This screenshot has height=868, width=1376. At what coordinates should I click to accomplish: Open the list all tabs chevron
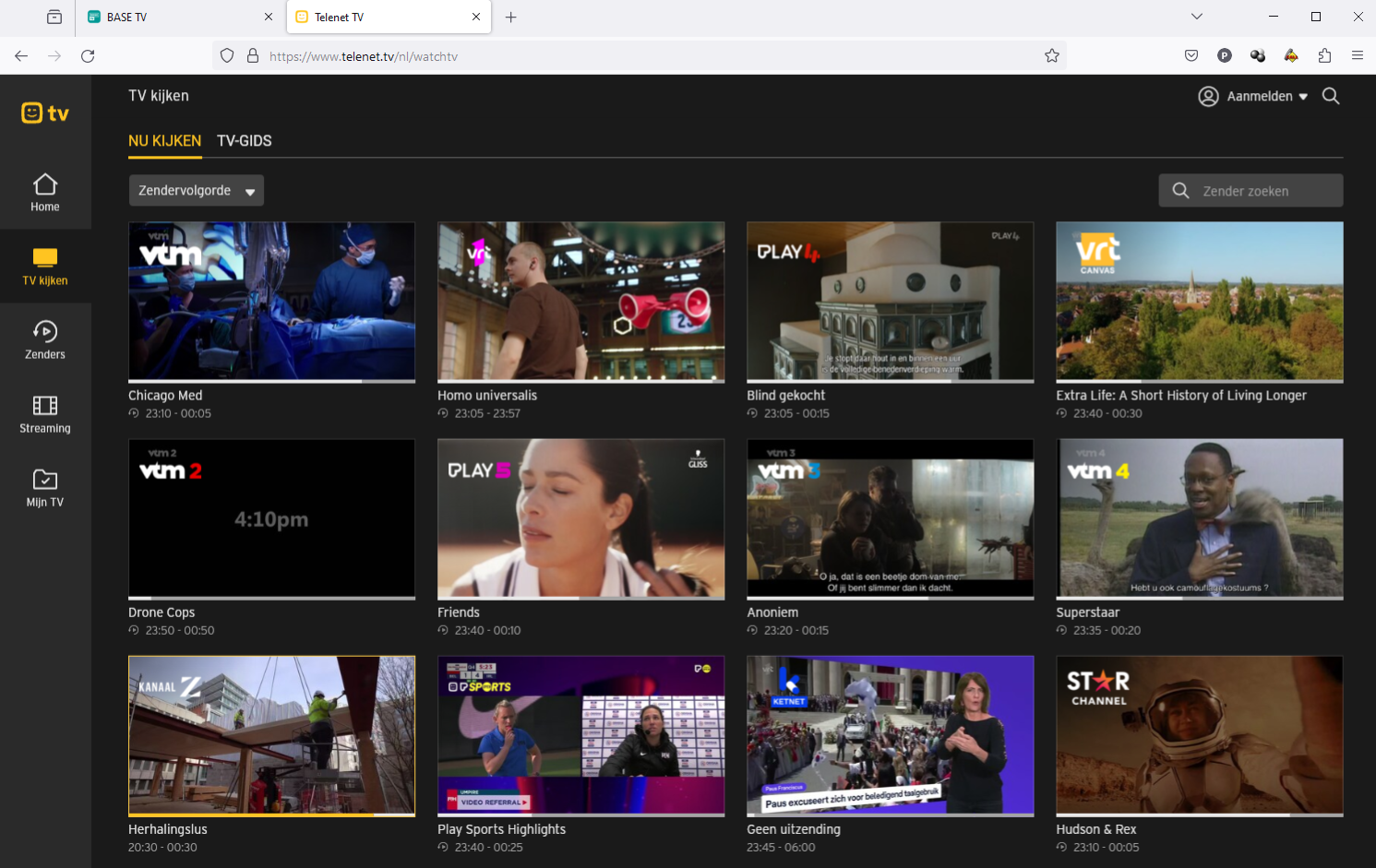click(1196, 17)
